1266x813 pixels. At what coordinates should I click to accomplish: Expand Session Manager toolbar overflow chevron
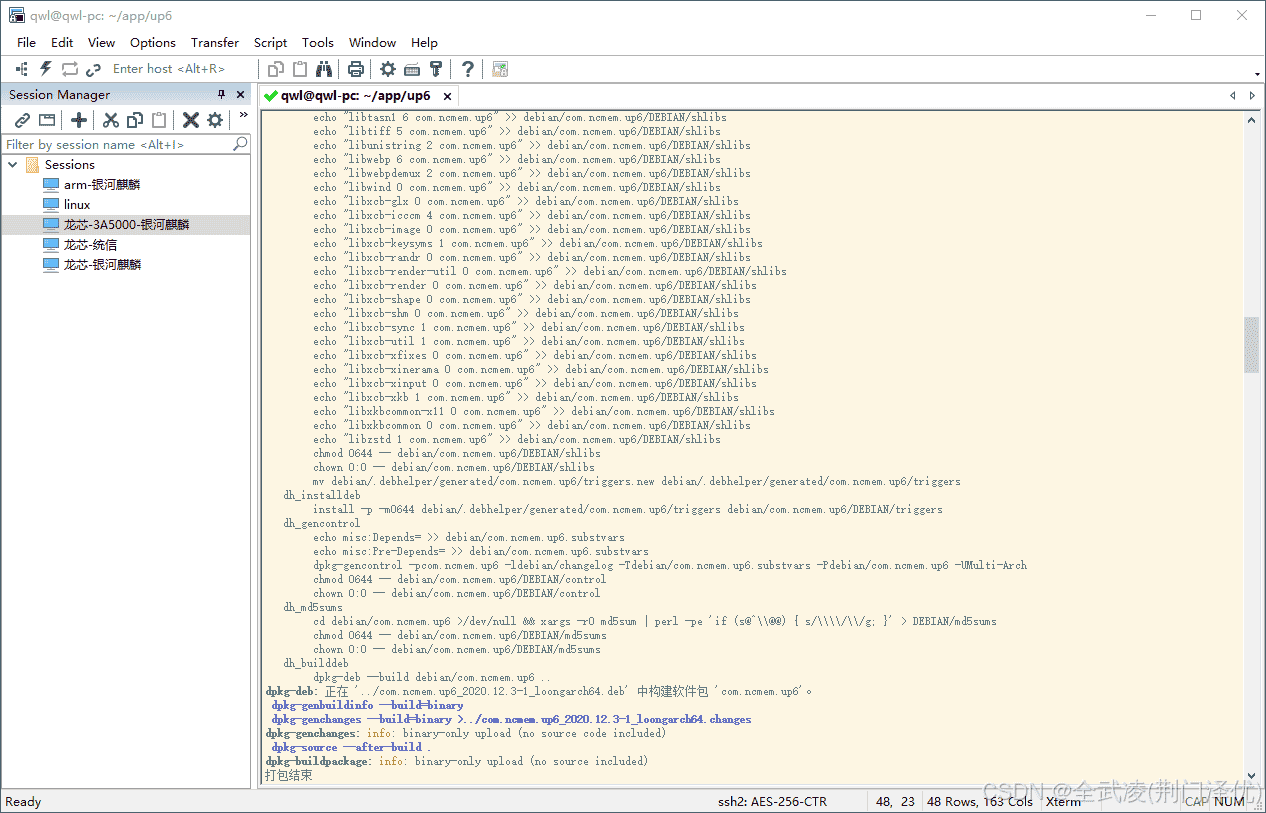[243, 117]
